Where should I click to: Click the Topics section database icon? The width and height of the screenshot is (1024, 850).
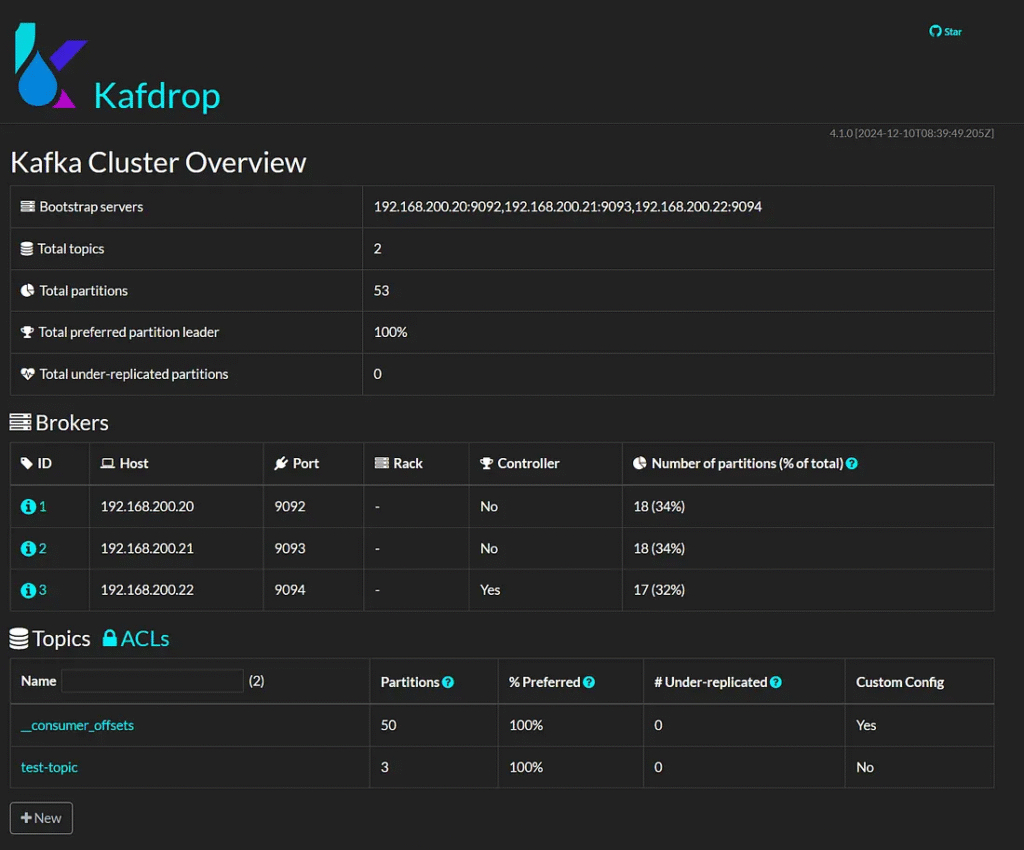(x=19, y=638)
